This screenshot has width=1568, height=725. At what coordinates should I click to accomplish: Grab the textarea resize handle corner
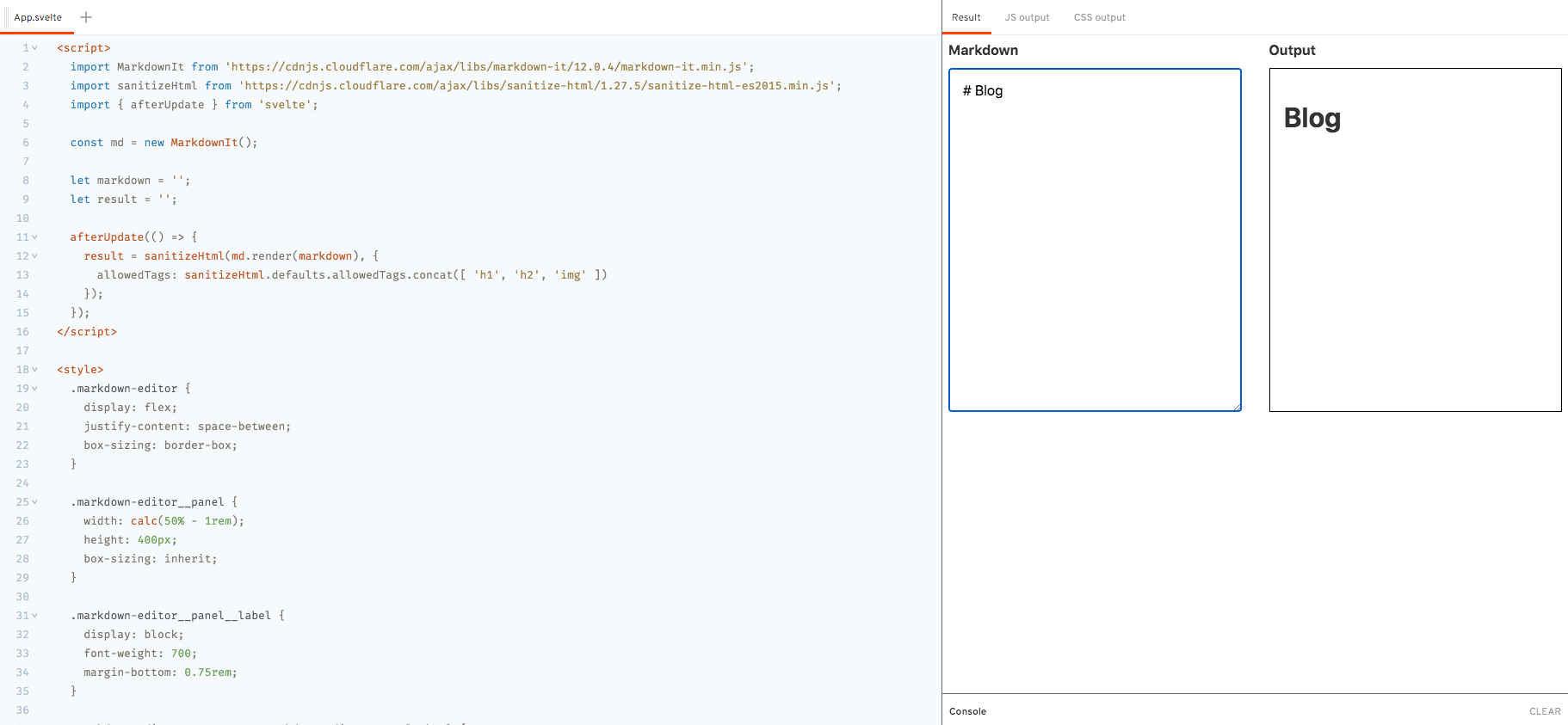coord(1237,407)
